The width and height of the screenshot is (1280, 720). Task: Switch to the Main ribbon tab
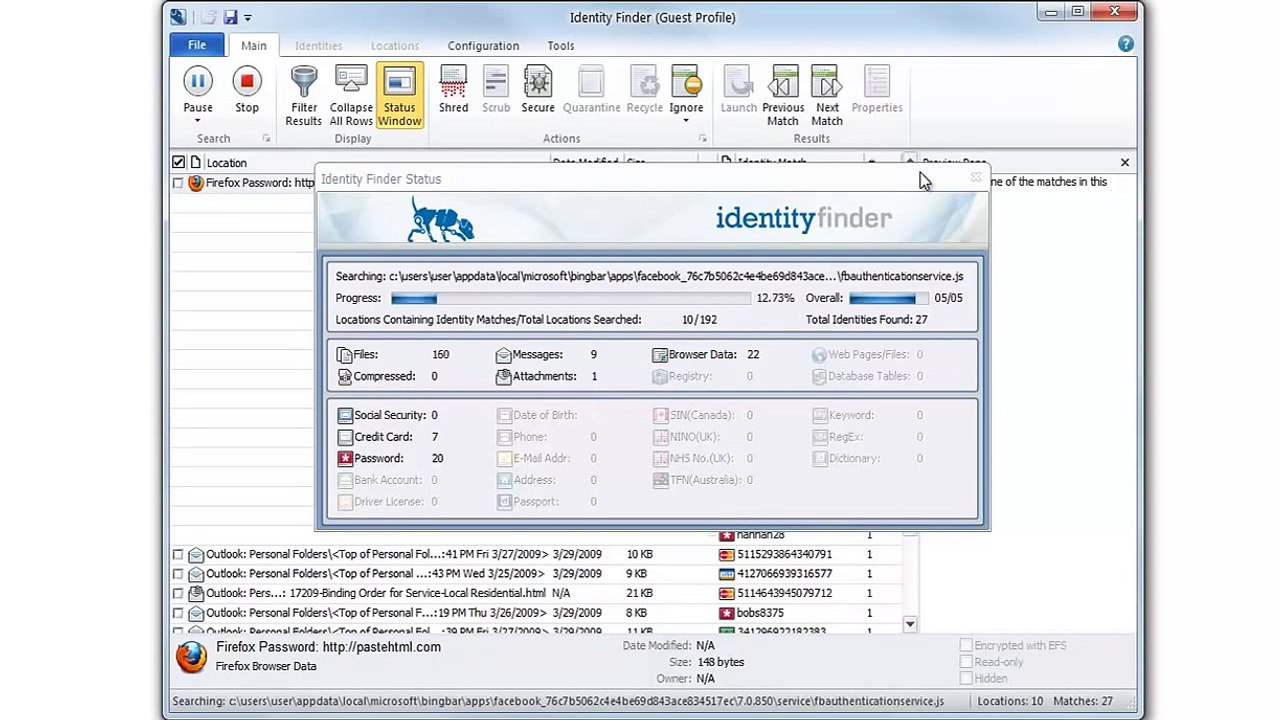point(253,45)
